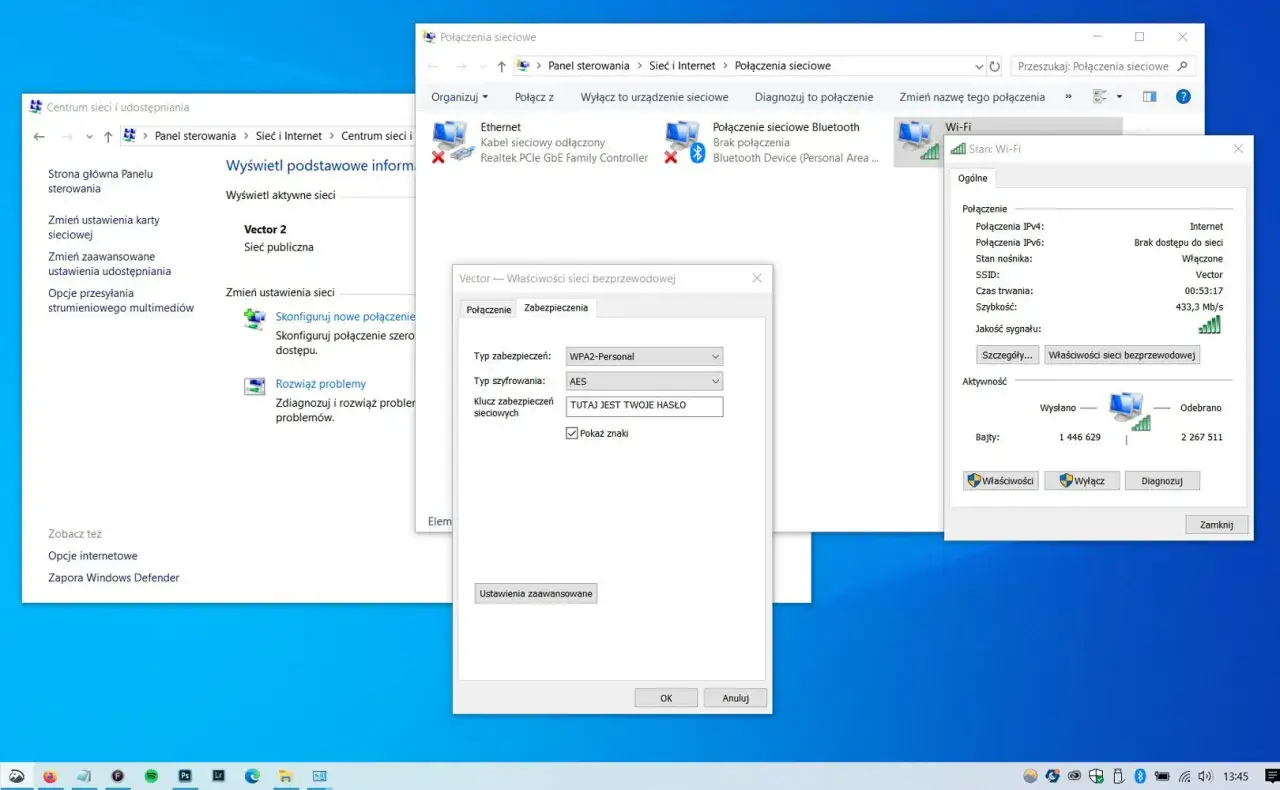Uncheck the Pokaż znaki checkbox
The image size is (1280, 790).
click(x=572, y=432)
